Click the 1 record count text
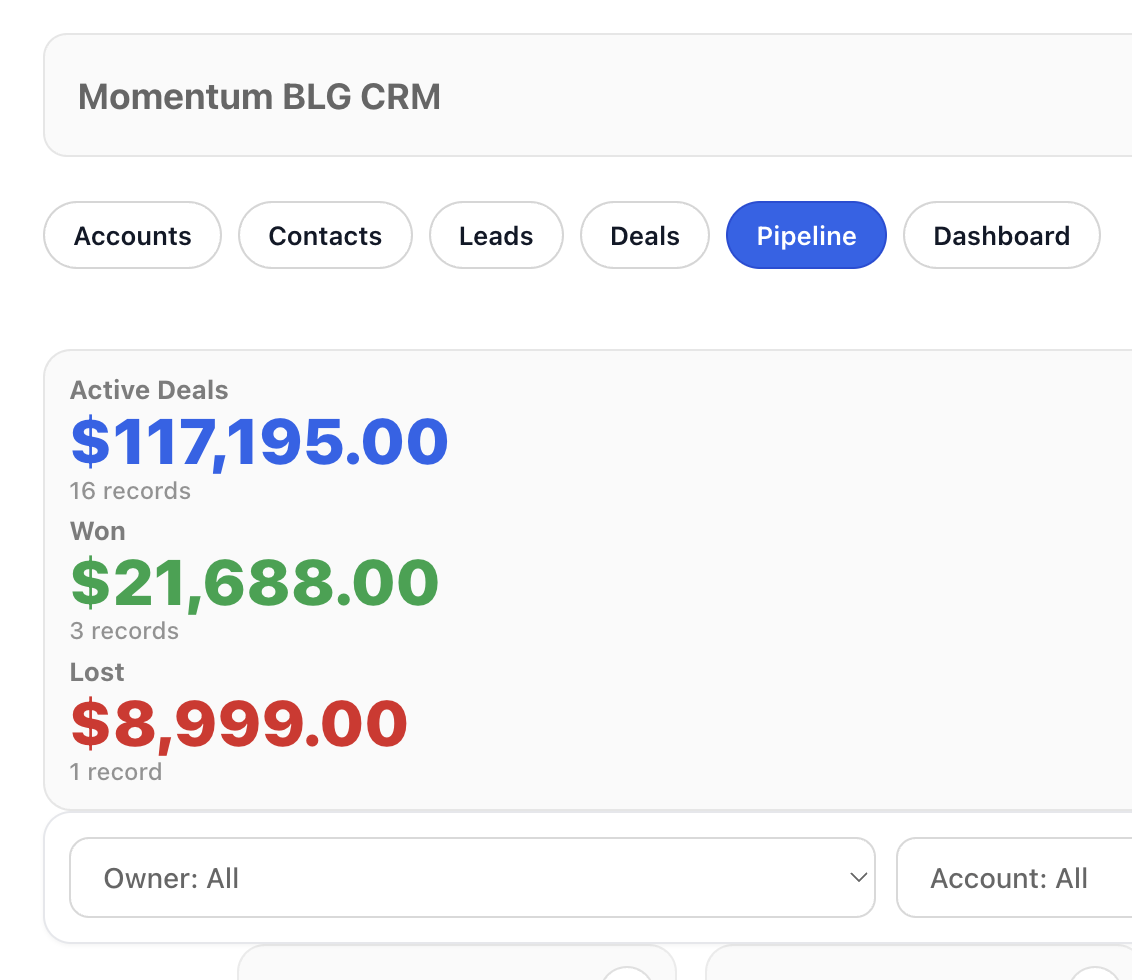 point(116,772)
